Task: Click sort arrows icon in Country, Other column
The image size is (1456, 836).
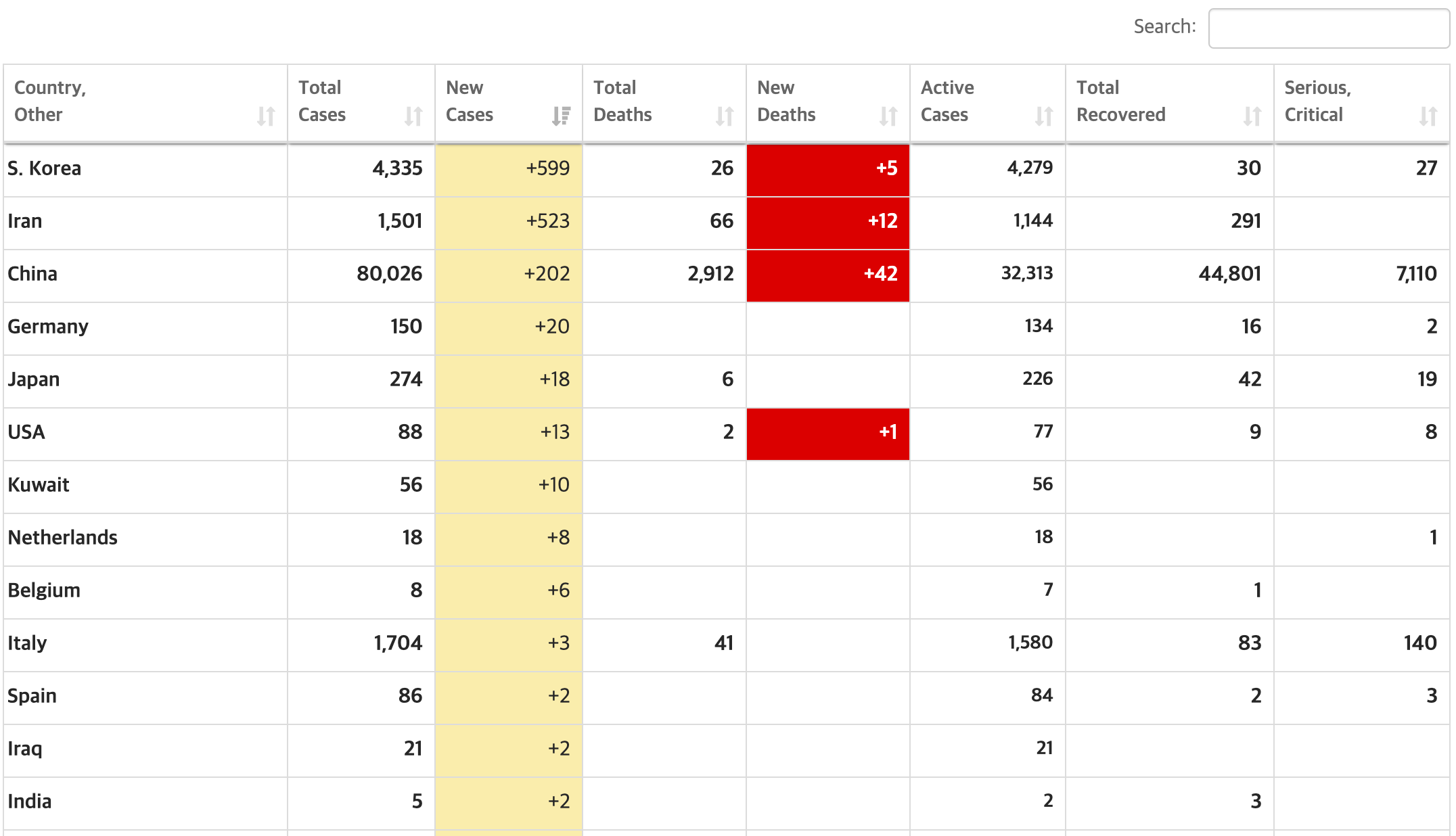Action: click(x=266, y=116)
